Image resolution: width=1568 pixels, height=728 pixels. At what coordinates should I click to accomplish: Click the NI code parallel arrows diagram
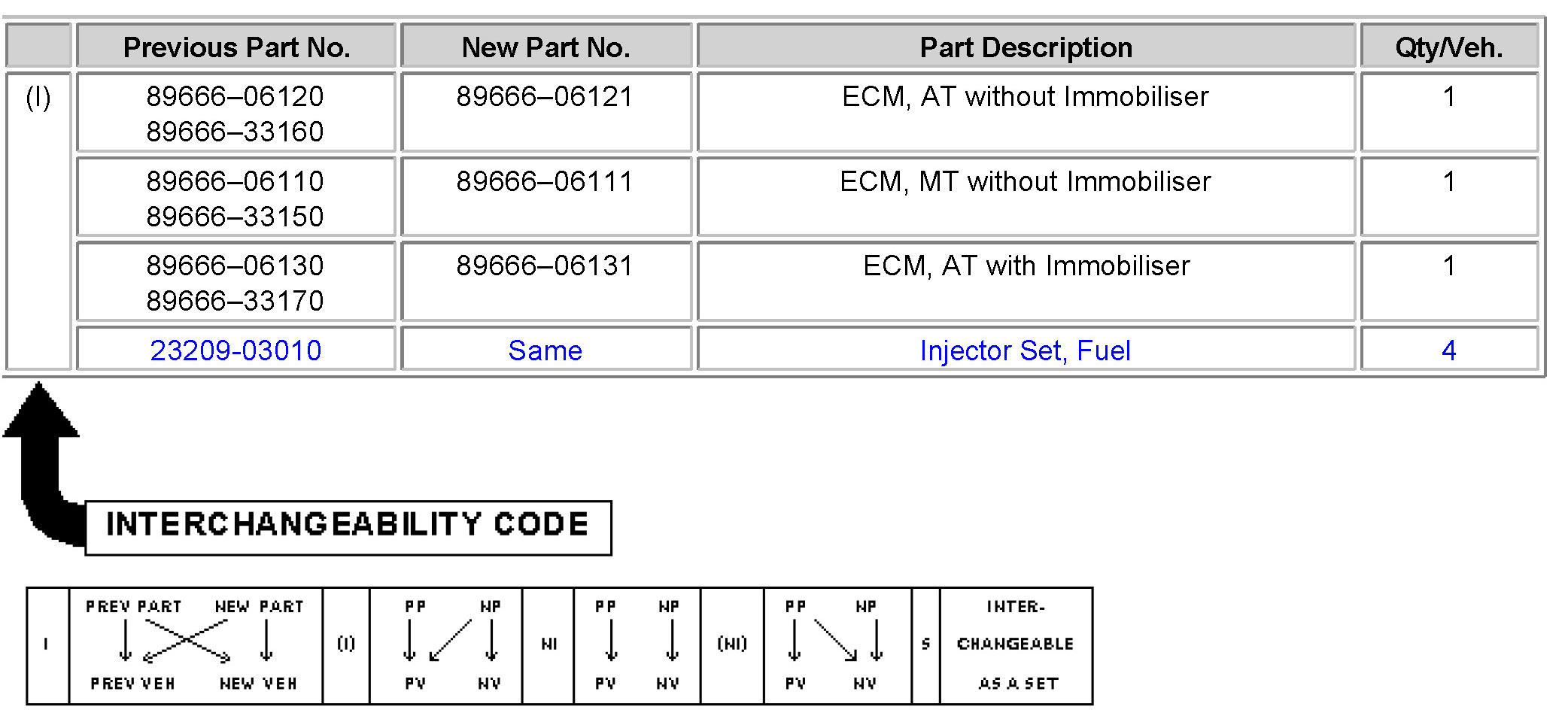640,645
